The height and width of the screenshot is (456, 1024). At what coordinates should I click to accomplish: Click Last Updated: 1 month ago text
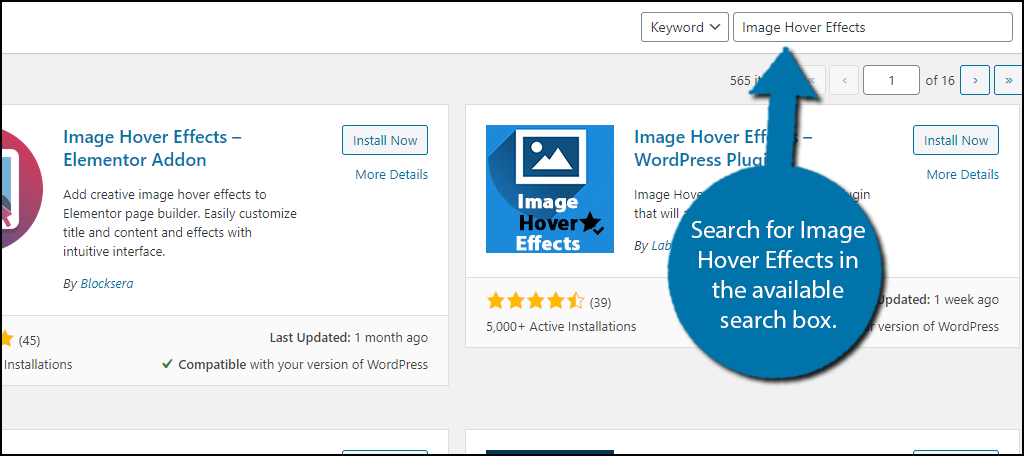point(349,338)
